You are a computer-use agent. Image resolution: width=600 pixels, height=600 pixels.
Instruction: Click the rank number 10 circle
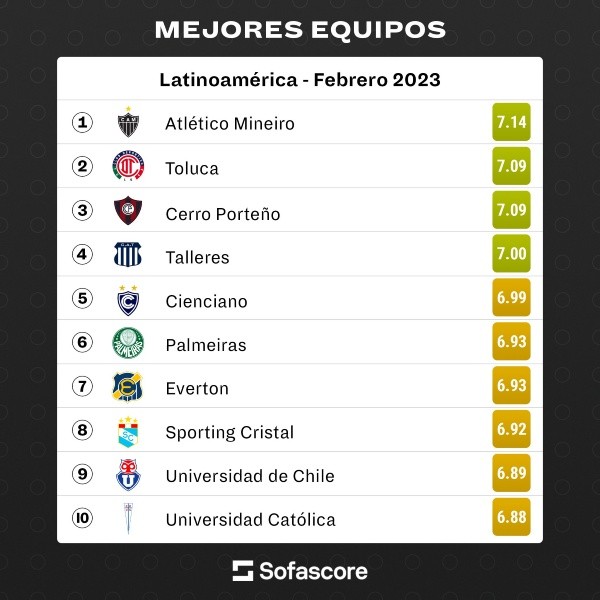click(82, 519)
